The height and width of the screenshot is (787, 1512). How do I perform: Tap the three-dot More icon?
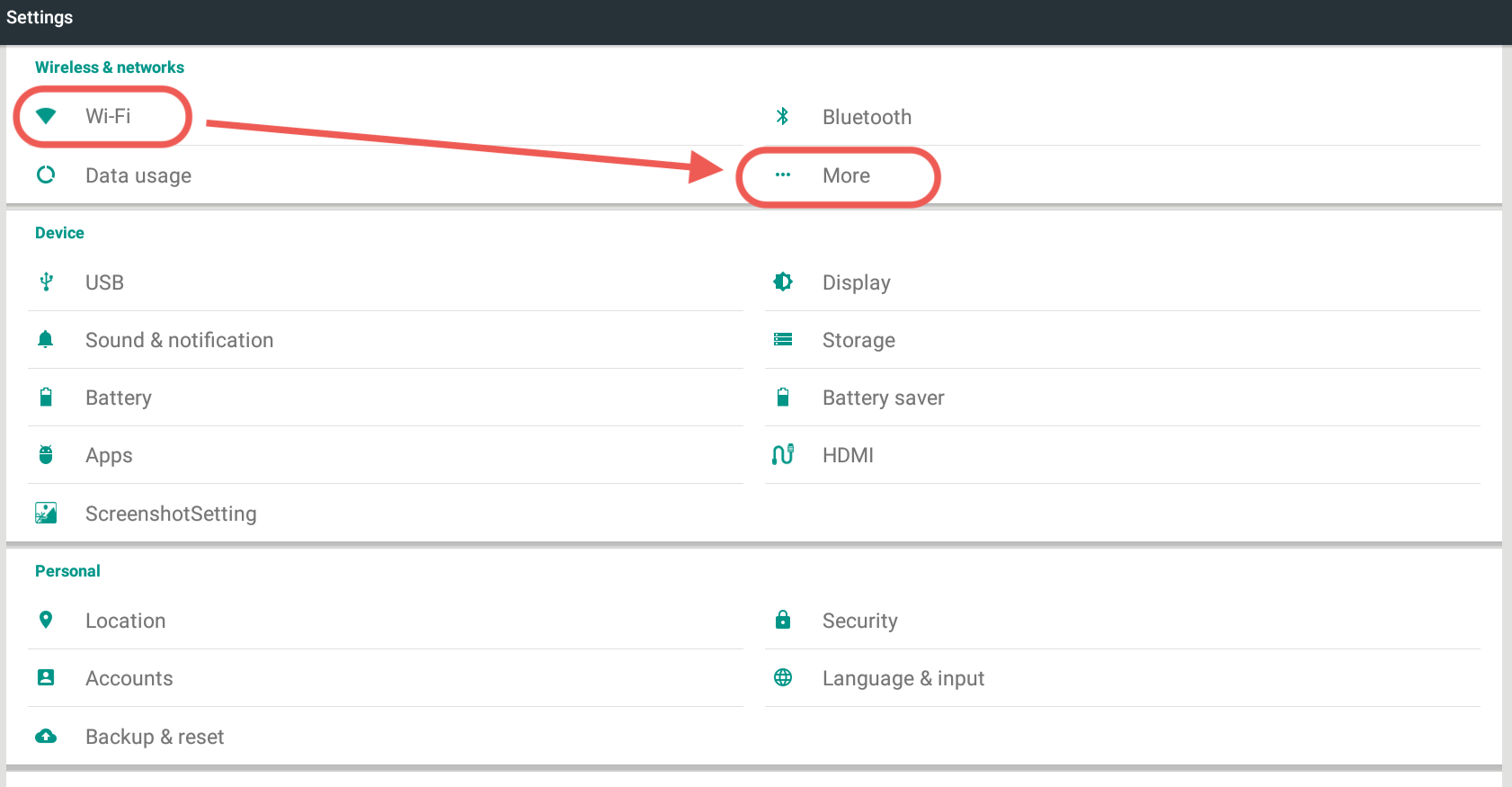782,174
